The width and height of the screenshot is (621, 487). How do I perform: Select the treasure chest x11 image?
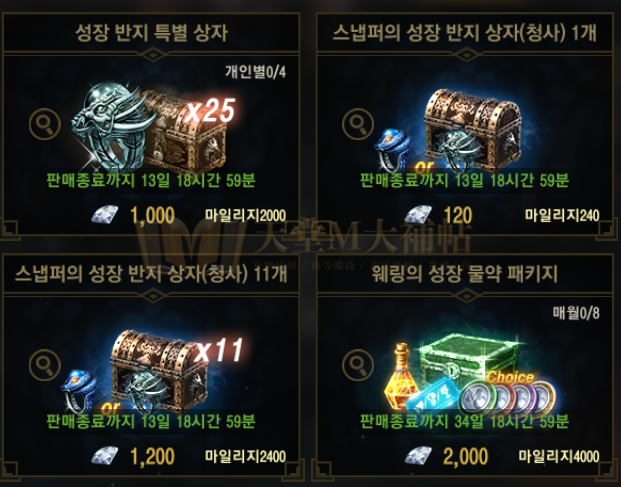[x=152, y=372]
